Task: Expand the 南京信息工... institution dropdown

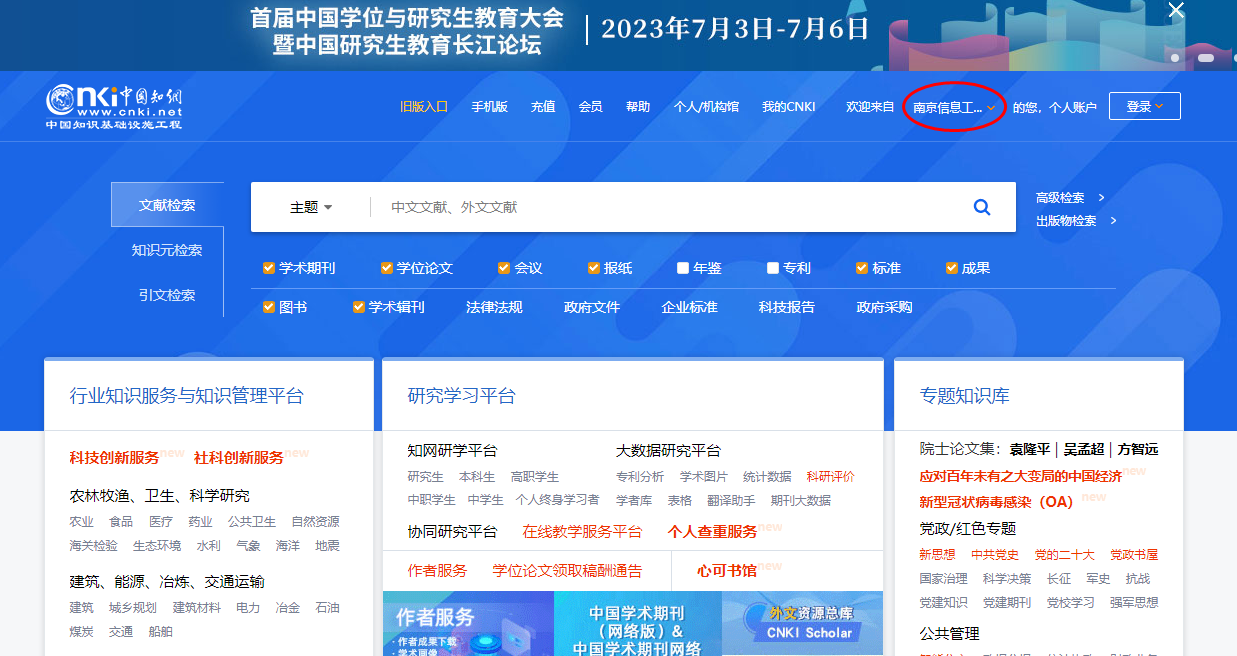Action: point(955,107)
